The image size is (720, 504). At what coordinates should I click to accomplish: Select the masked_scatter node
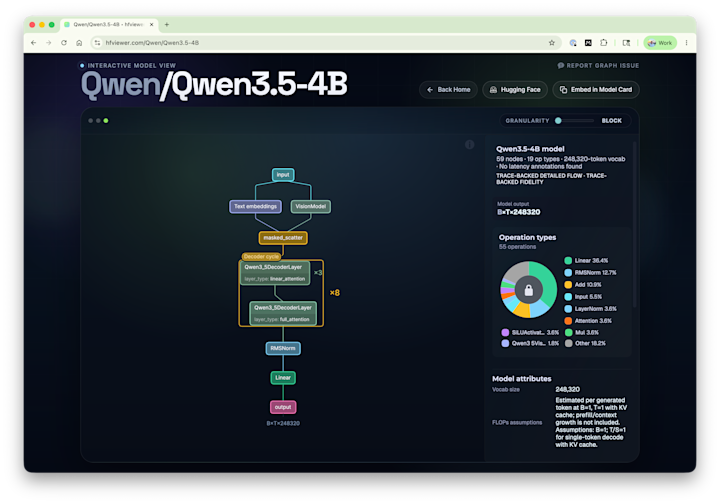(x=283, y=238)
